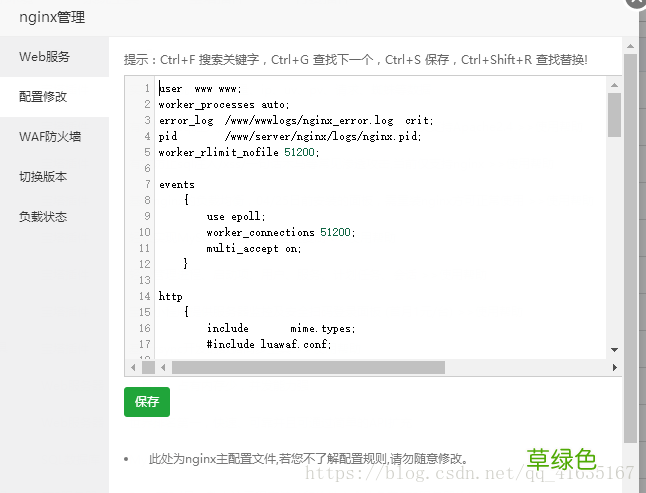
Task: Click the editor horizontal scrollbar thumb
Action: (308, 367)
